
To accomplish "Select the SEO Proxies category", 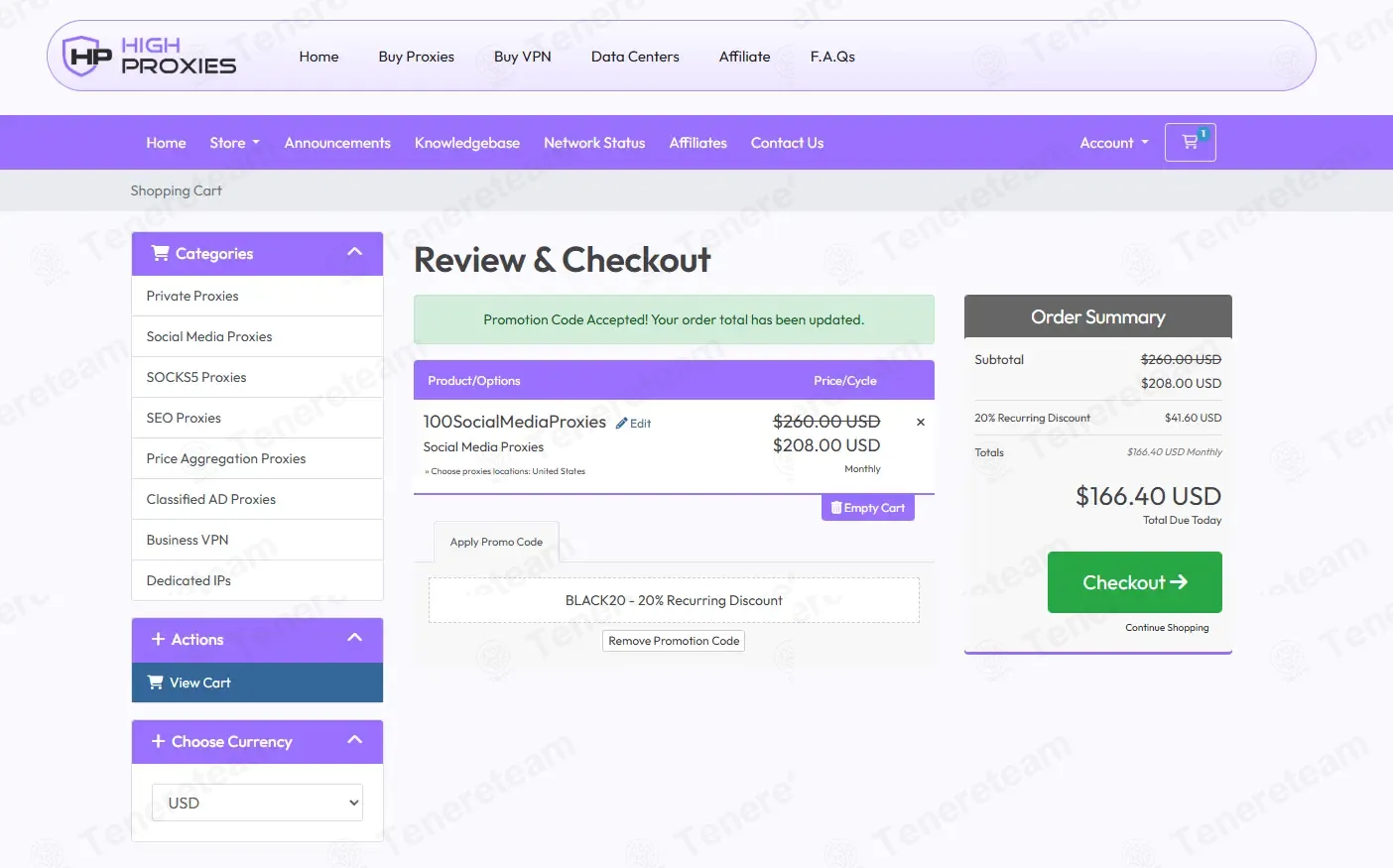I will point(257,418).
